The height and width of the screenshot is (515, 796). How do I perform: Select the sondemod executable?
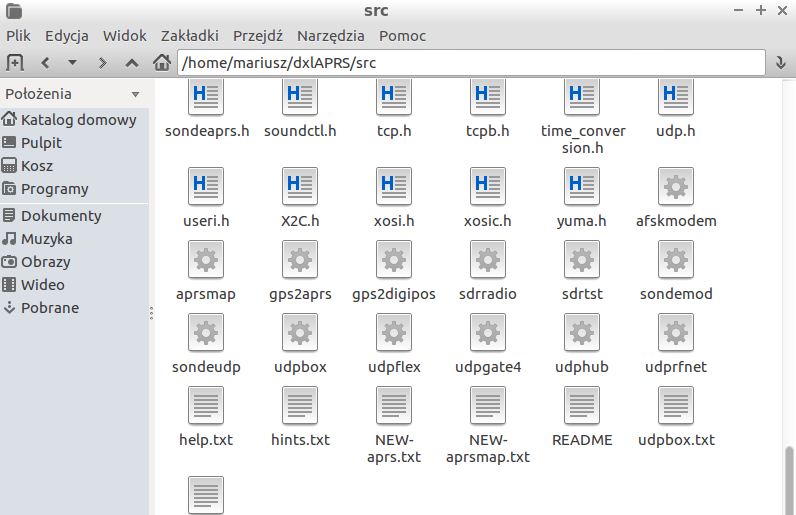click(676, 271)
